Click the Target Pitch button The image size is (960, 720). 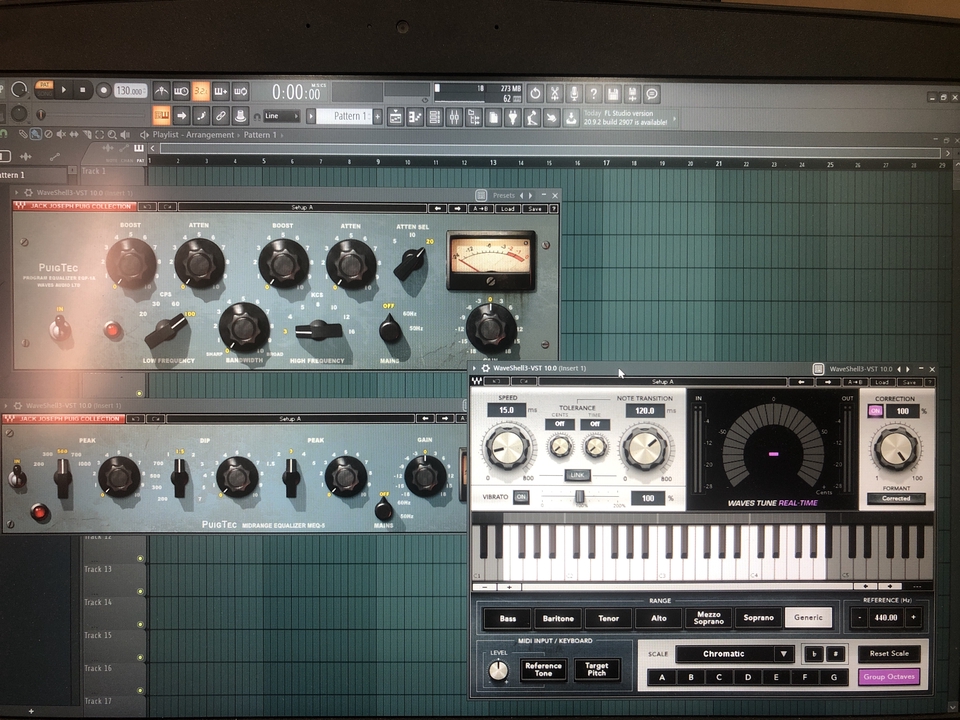point(596,669)
